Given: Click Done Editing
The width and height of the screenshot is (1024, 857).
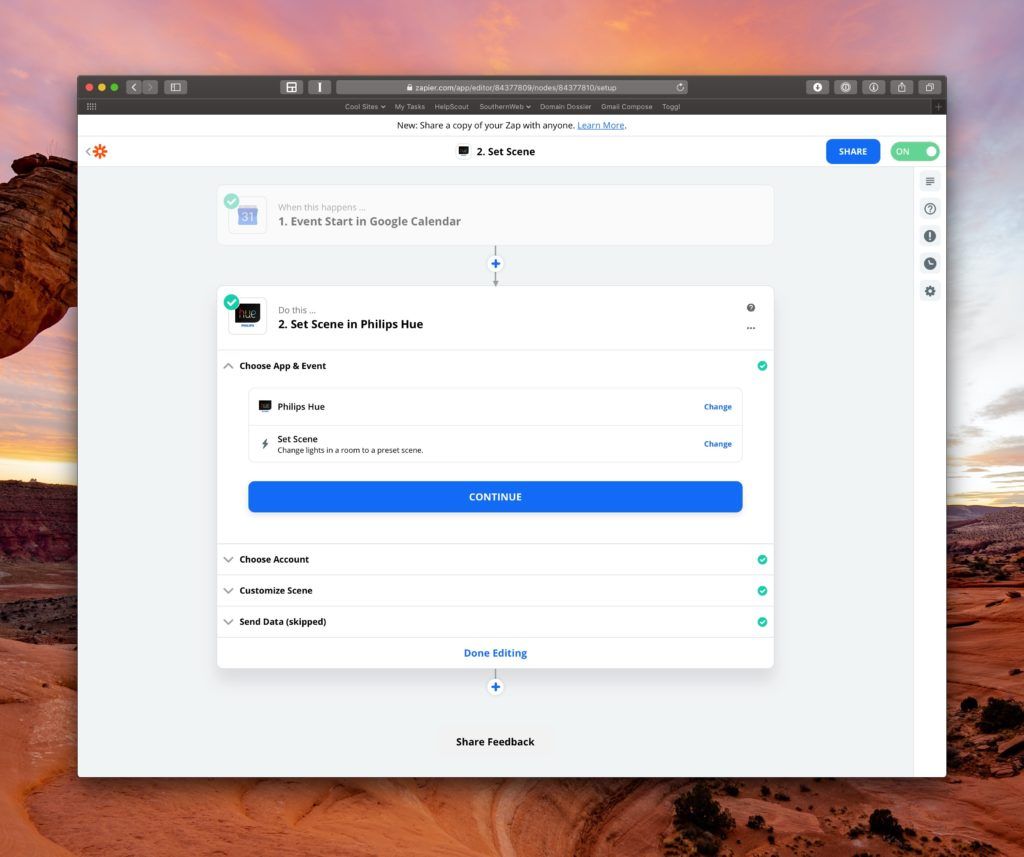Looking at the screenshot, I should click(495, 653).
